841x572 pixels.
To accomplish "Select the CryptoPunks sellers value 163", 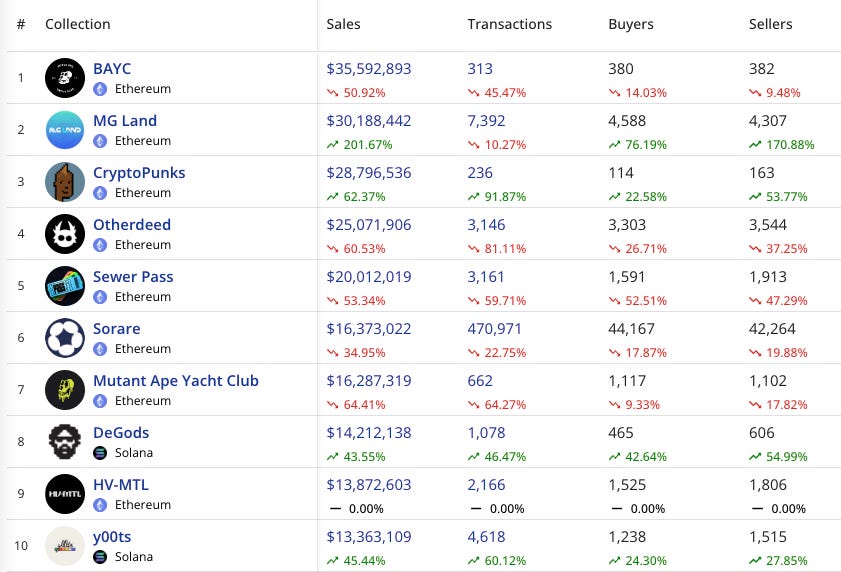I will click(762, 173).
